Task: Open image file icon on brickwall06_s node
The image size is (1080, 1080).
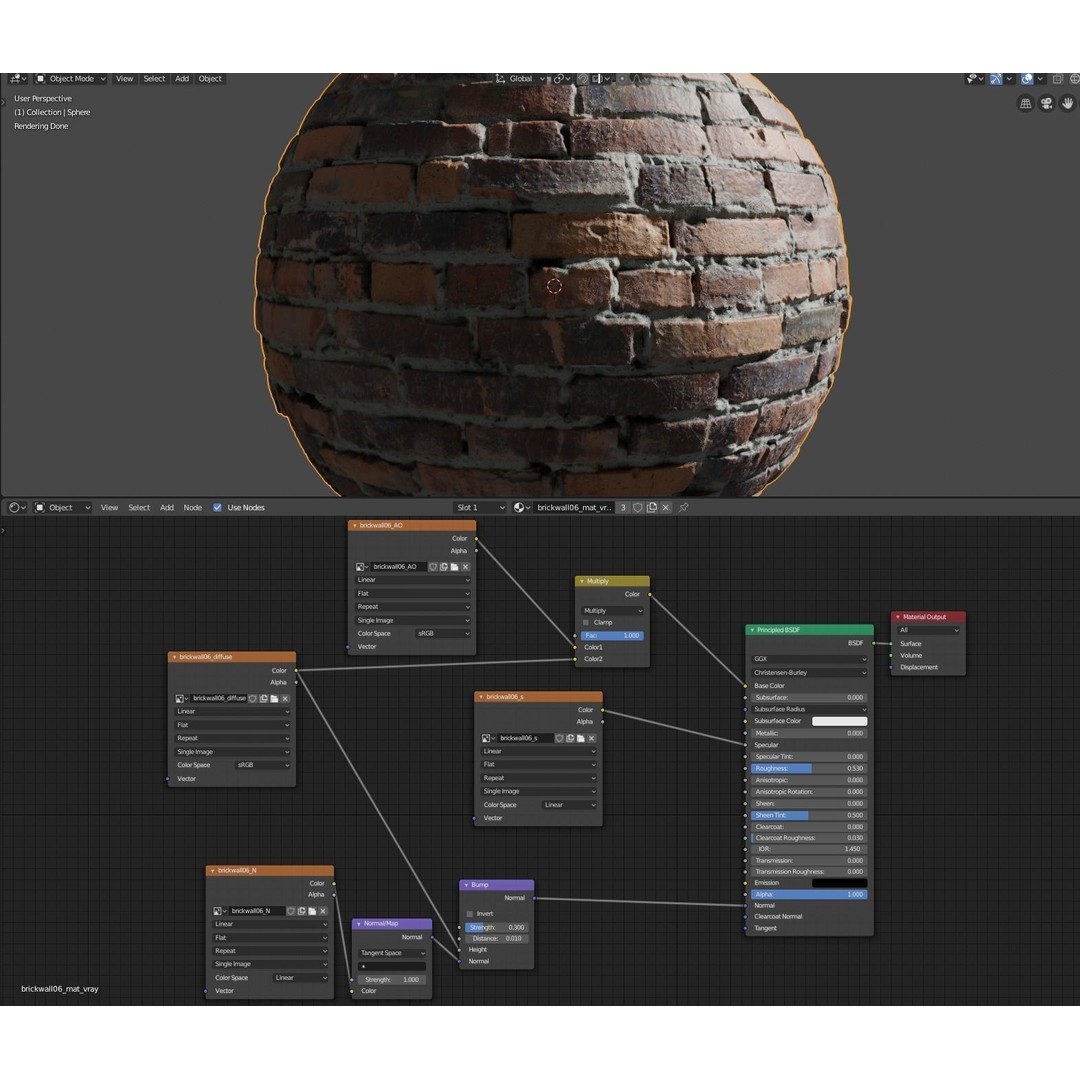Action: [x=581, y=738]
